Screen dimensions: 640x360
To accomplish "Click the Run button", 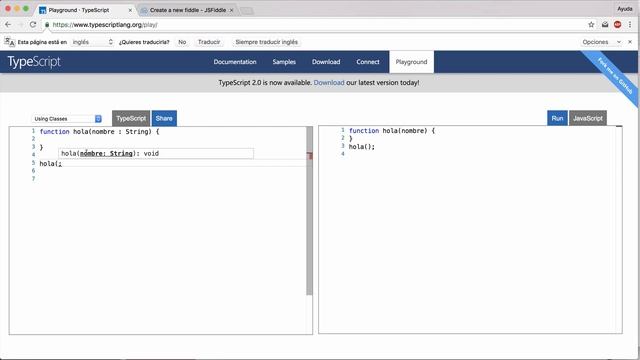I will point(557,118).
